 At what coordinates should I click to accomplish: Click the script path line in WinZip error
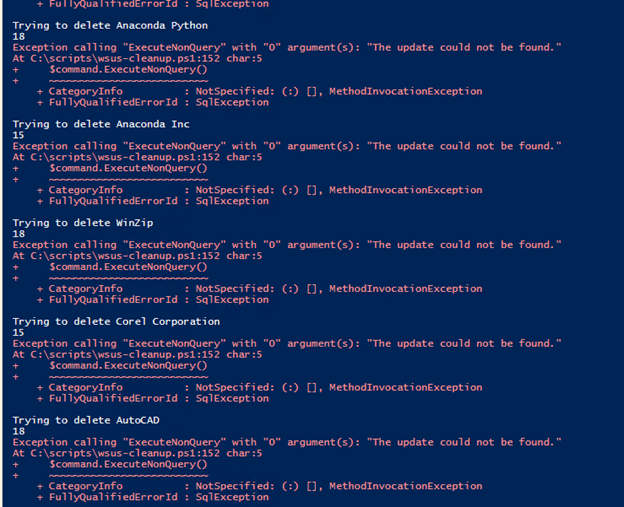[x=137, y=256]
